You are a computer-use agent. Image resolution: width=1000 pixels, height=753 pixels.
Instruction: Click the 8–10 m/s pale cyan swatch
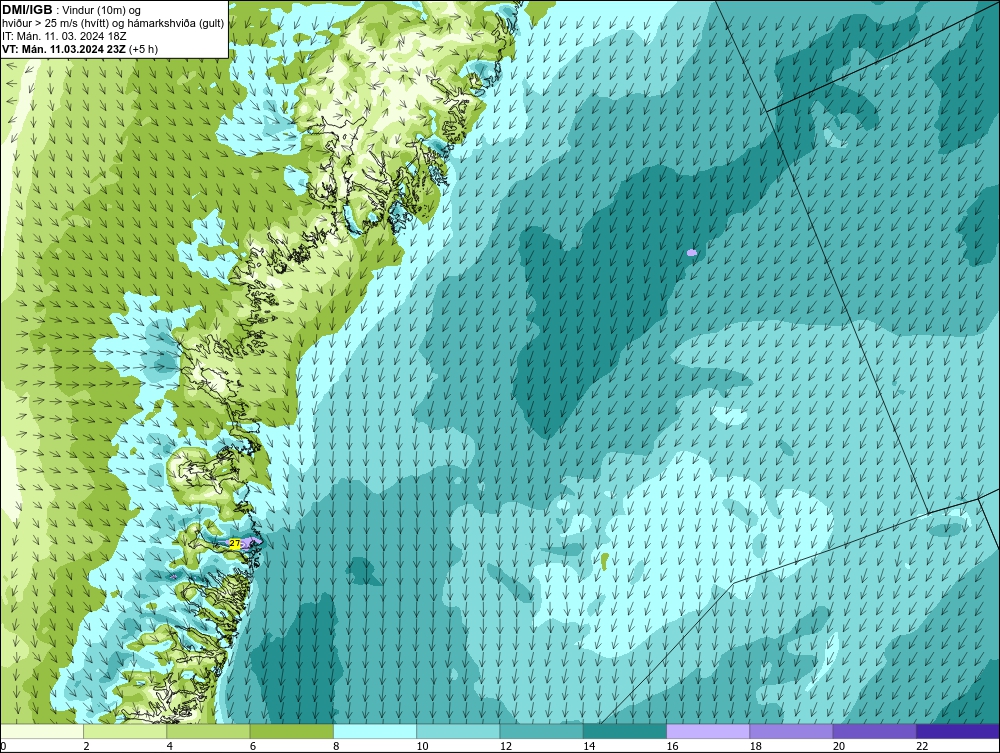(375, 731)
